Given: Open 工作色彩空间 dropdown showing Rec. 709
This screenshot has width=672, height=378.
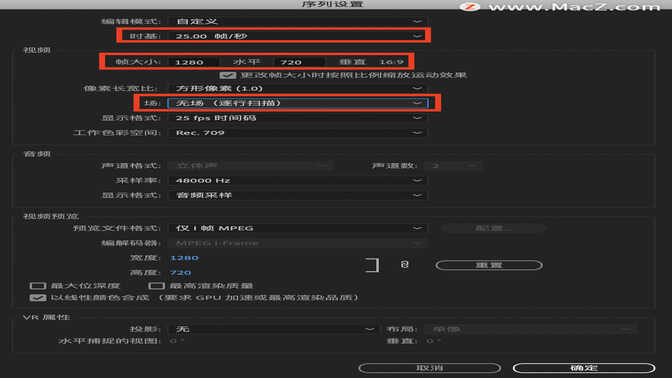Looking at the screenshot, I should (x=297, y=133).
